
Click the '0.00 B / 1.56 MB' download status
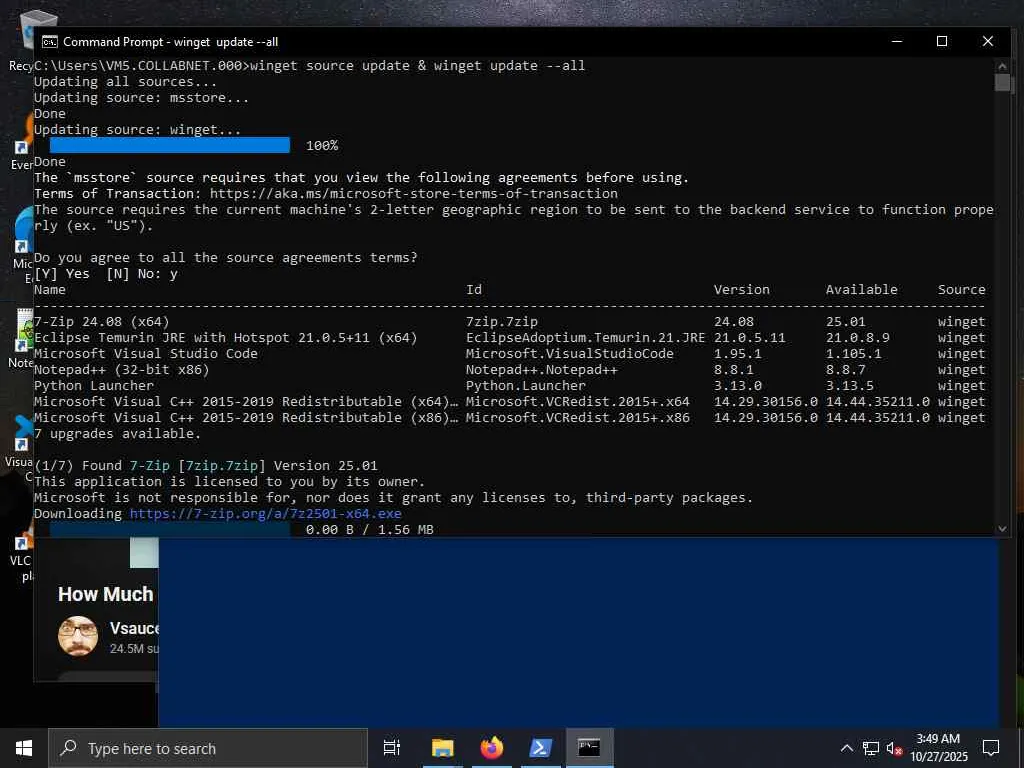(370, 530)
